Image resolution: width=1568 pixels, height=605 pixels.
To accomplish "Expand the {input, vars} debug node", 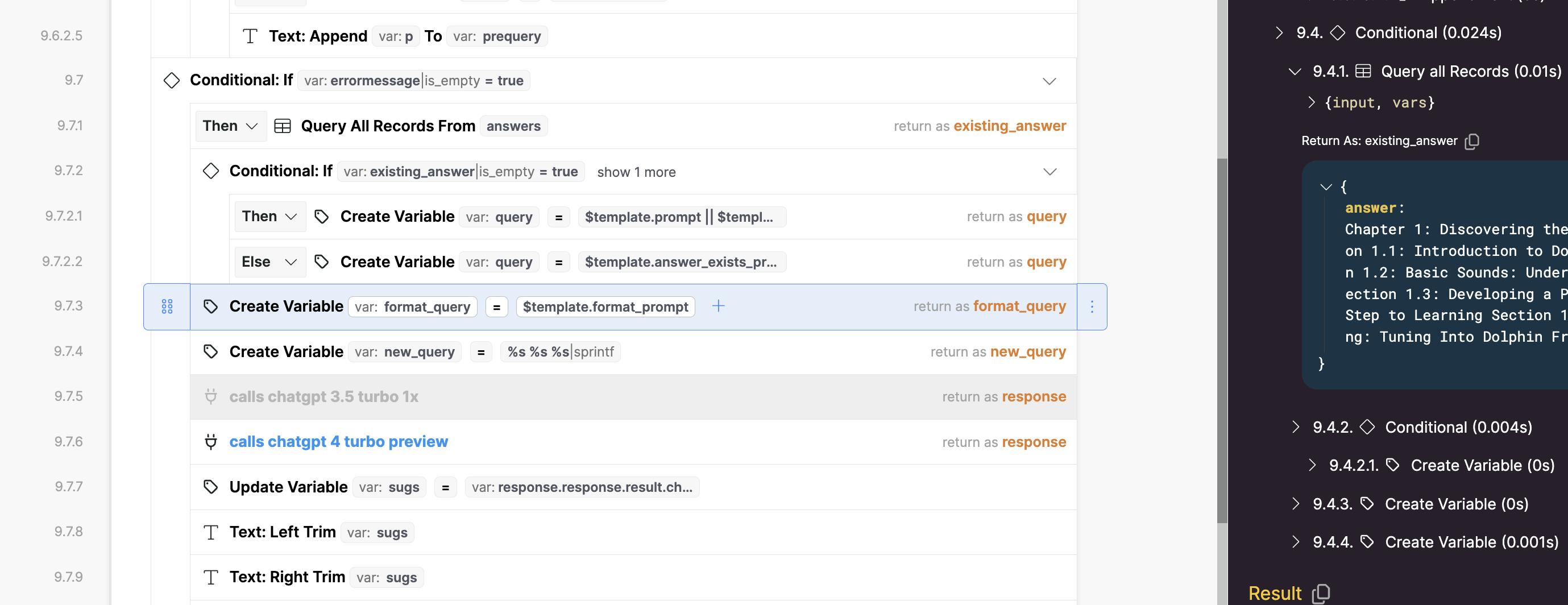I will (x=1312, y=102).
